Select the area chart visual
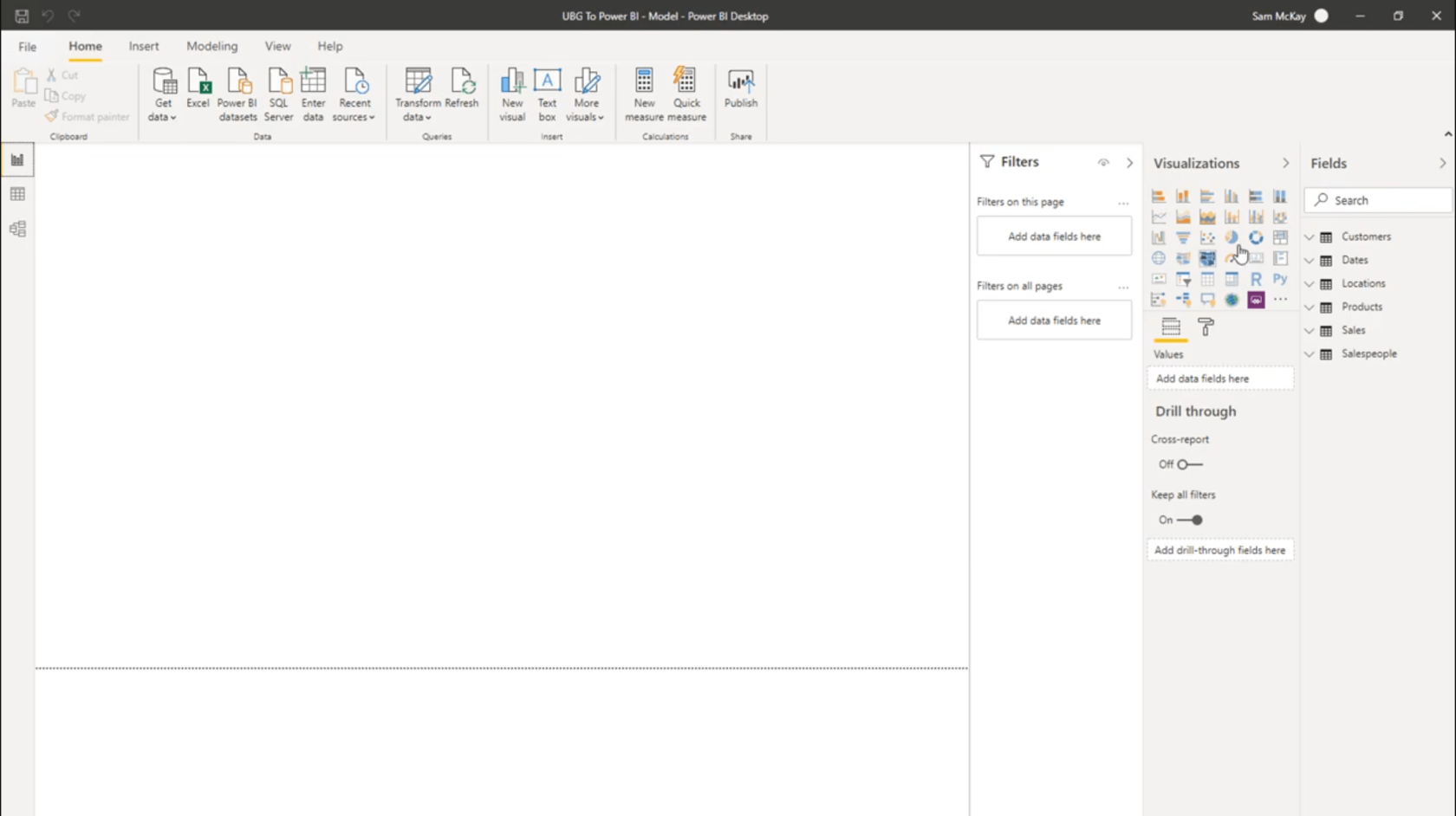The image size is (1456, 816). 1183,217
